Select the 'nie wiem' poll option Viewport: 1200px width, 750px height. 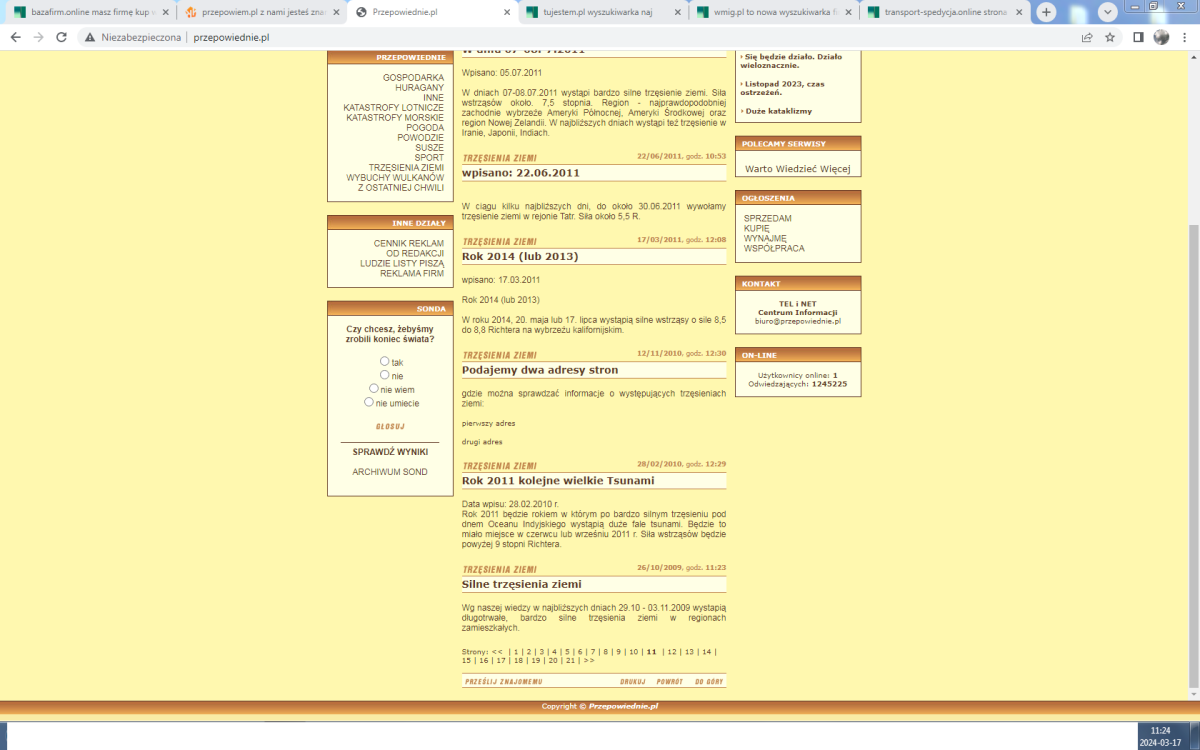(374, 388)
